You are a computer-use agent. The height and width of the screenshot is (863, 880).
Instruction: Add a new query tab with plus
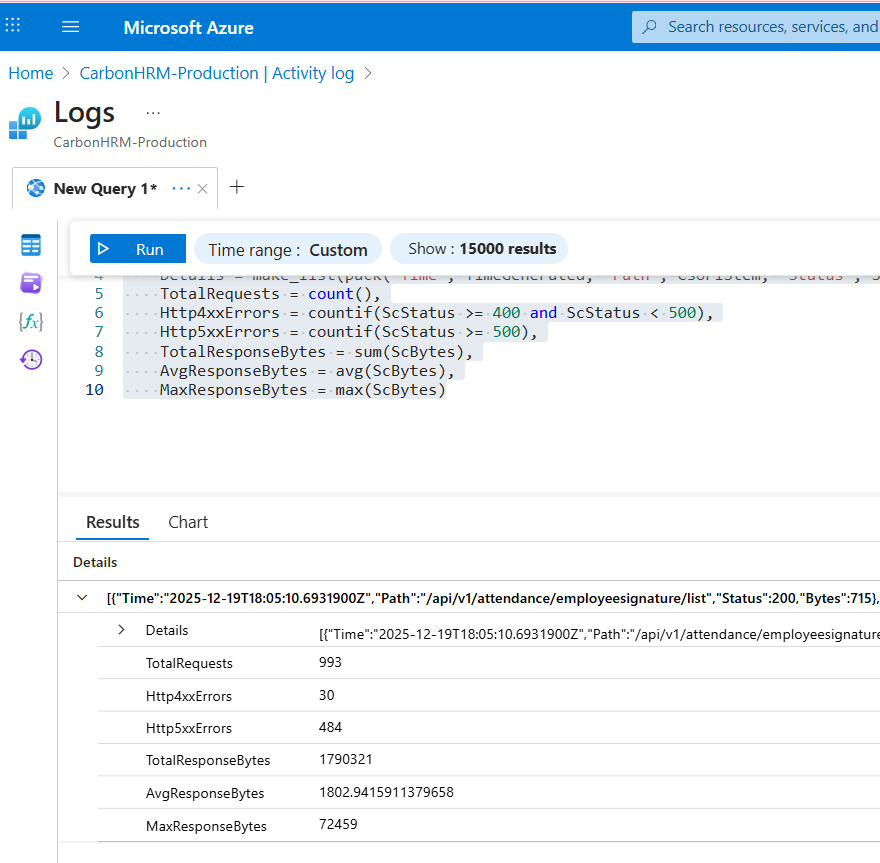[237, 187]
